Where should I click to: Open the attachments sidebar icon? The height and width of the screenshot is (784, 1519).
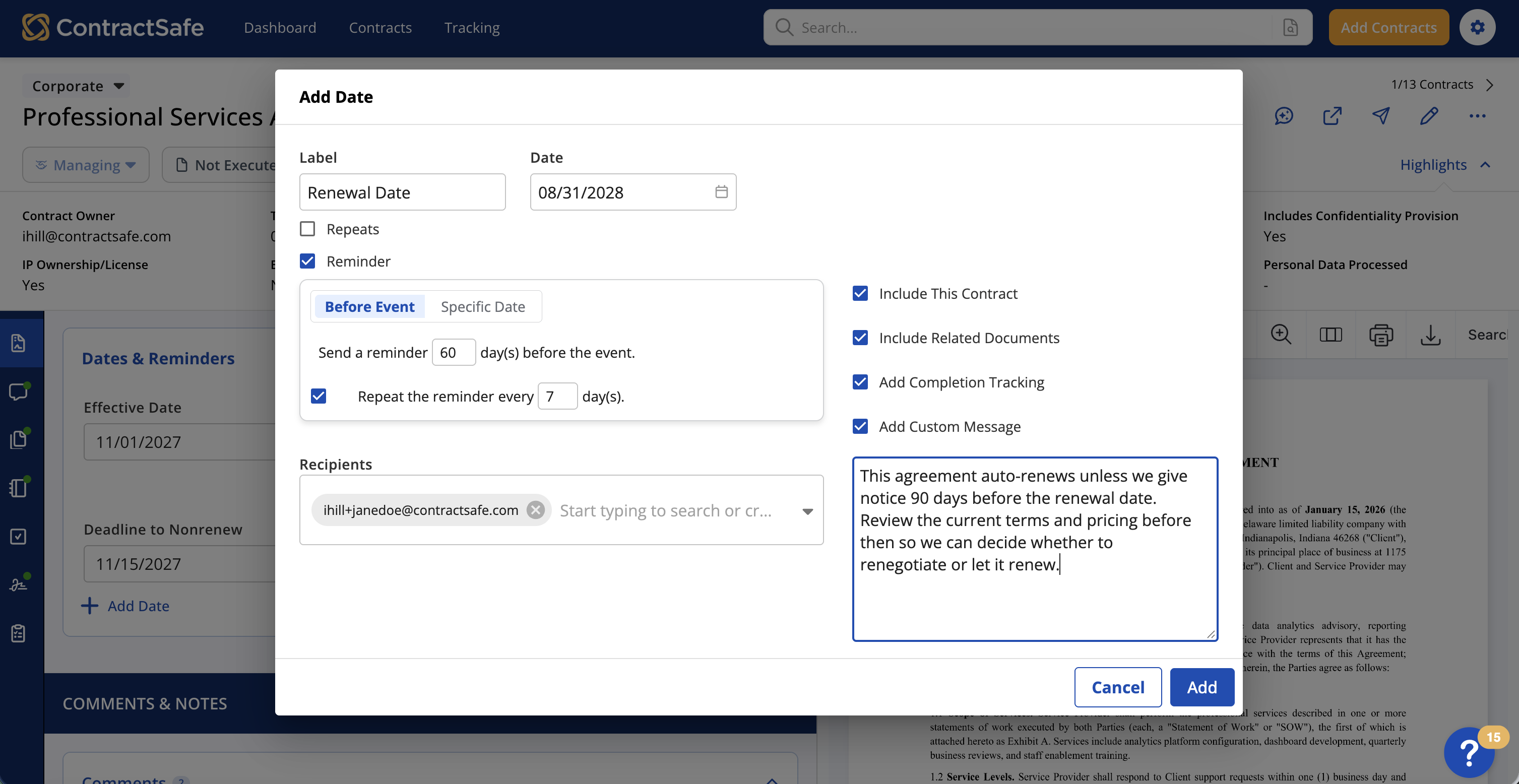pyautogui.click(x=18, y=488)
